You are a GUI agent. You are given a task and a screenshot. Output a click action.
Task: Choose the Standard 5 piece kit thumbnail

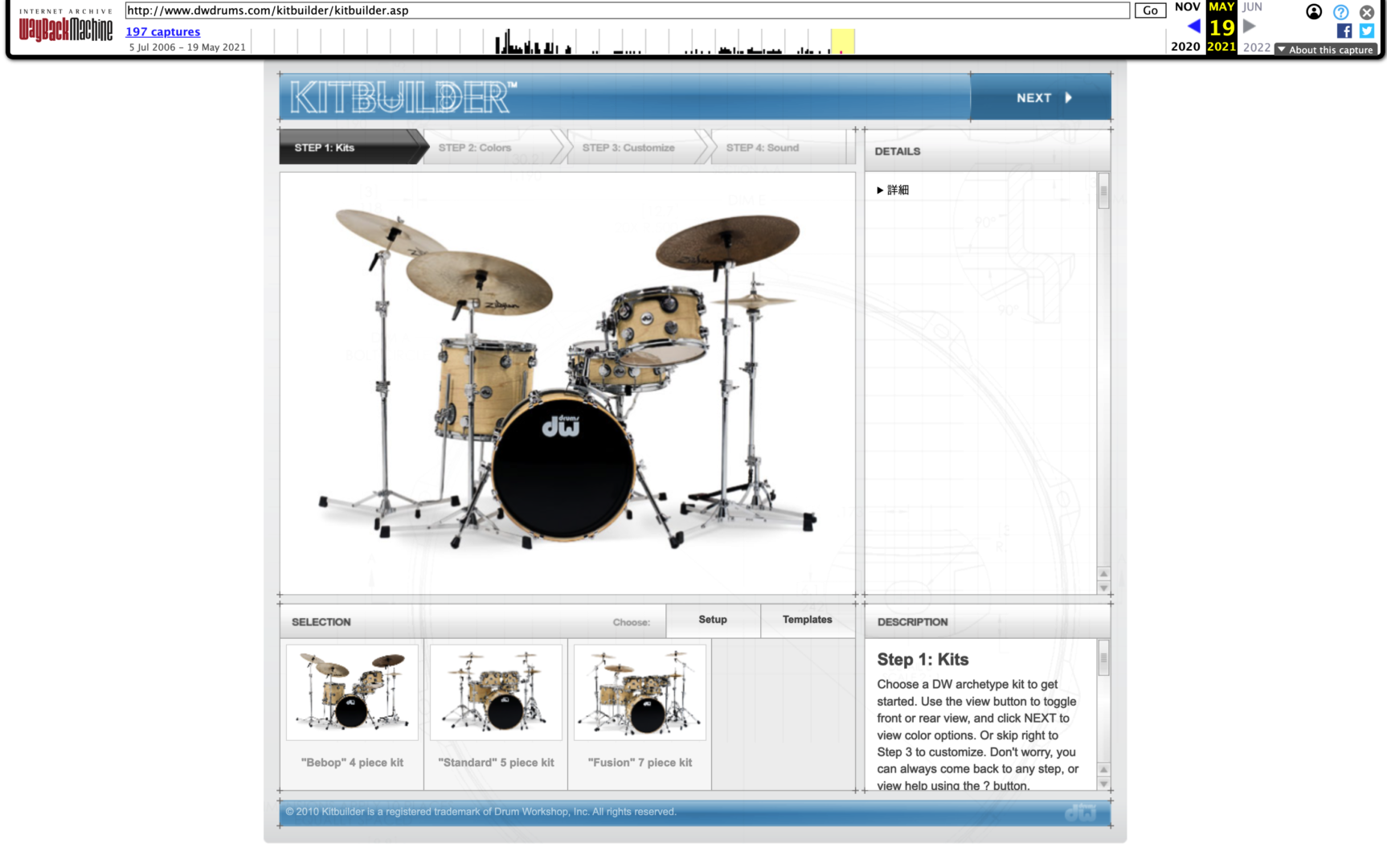pyautogui.click(x=496, y=692)
